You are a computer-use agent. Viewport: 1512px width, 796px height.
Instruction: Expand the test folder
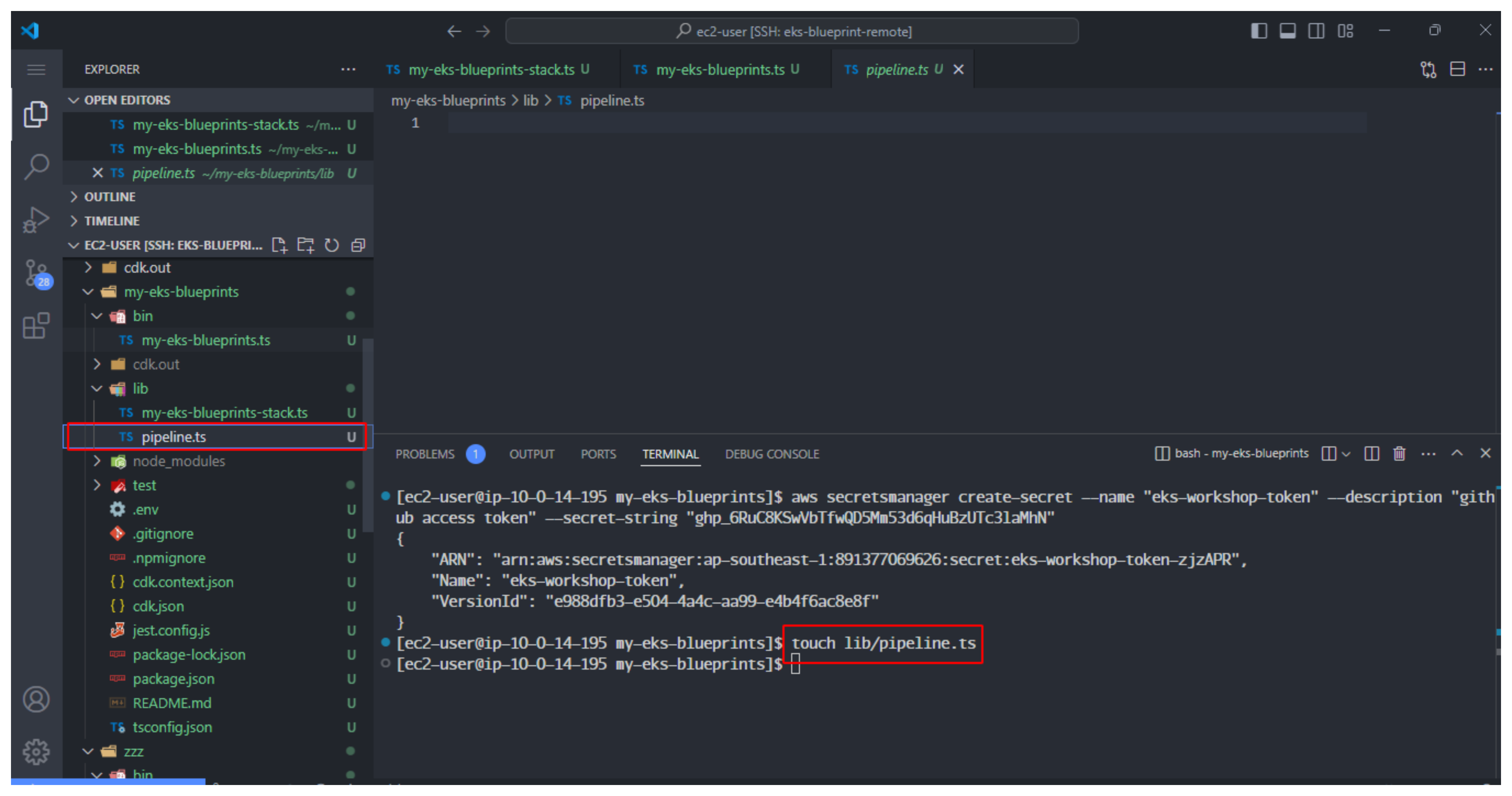pos(218,485)
